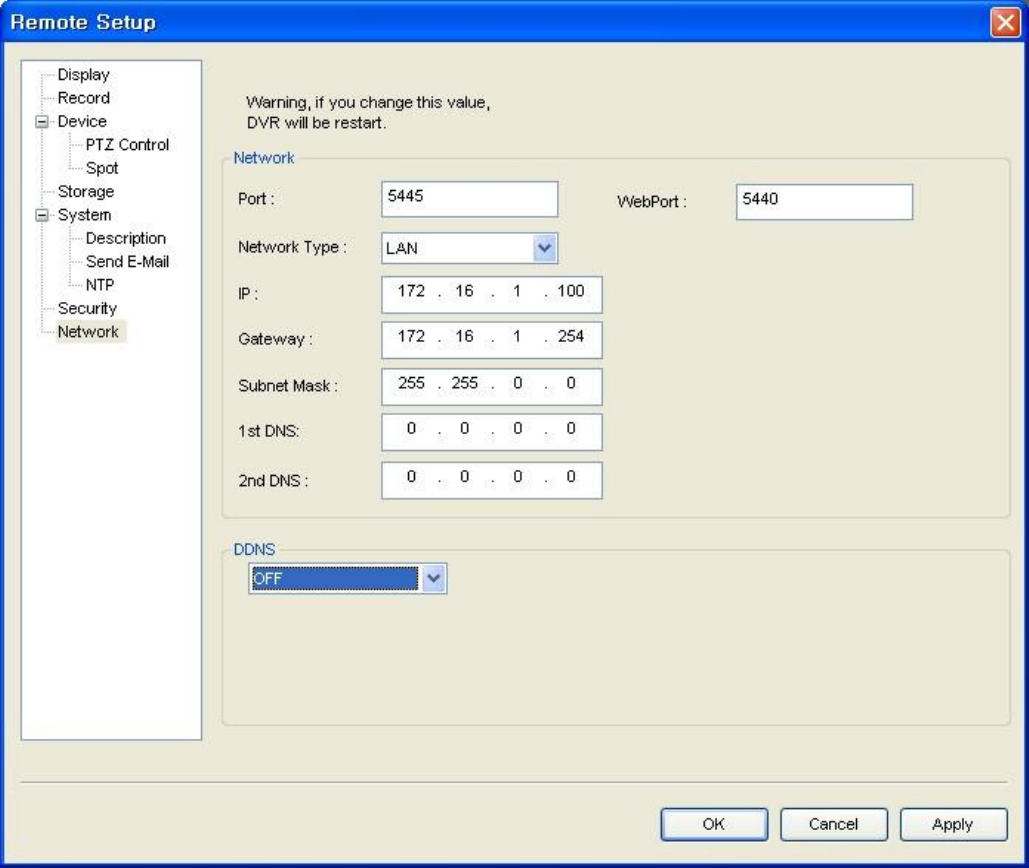Open PTZ Control settings
The width and height of the screenshot is (1029, 868).
pyautogui.click(x=127, y=145)
